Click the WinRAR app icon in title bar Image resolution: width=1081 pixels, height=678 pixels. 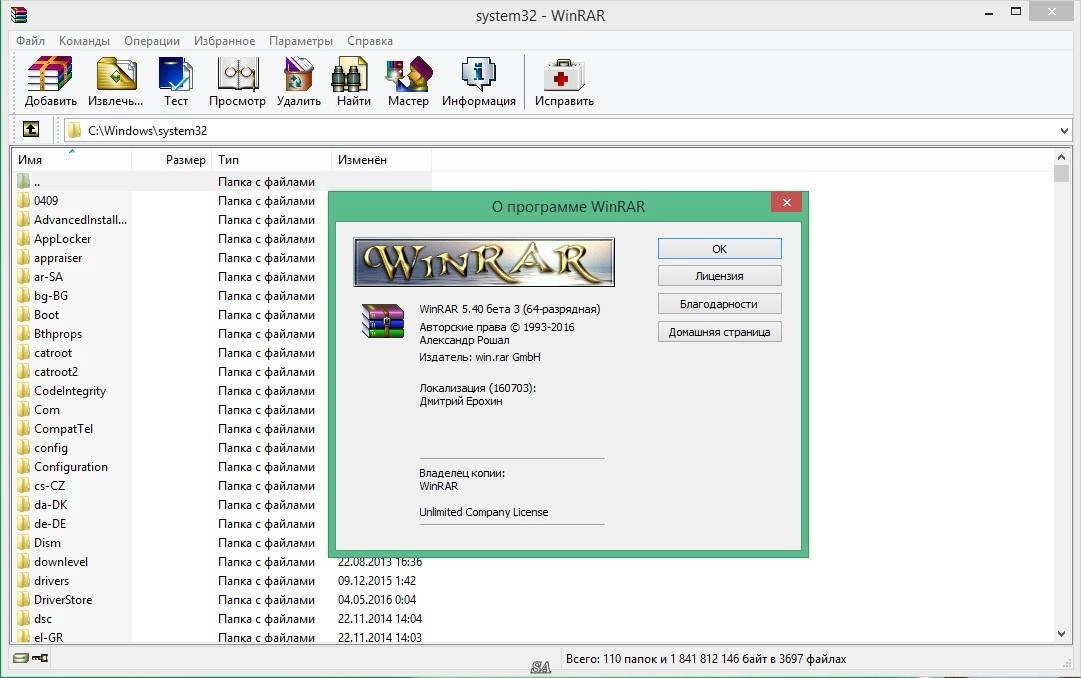[19, 14]
